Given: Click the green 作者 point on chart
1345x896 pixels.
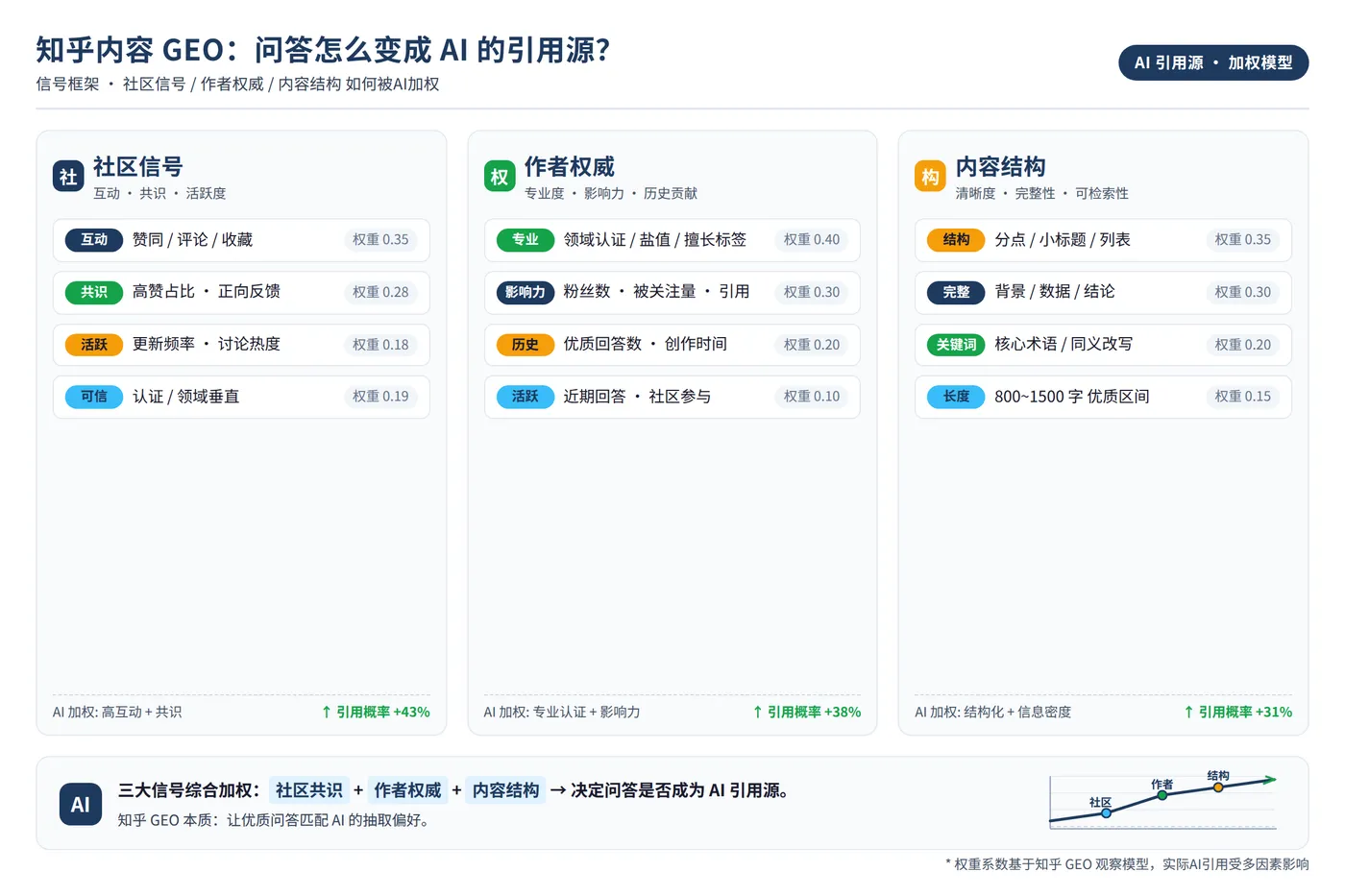Looking at the screenshot, I should [1162, 795].
